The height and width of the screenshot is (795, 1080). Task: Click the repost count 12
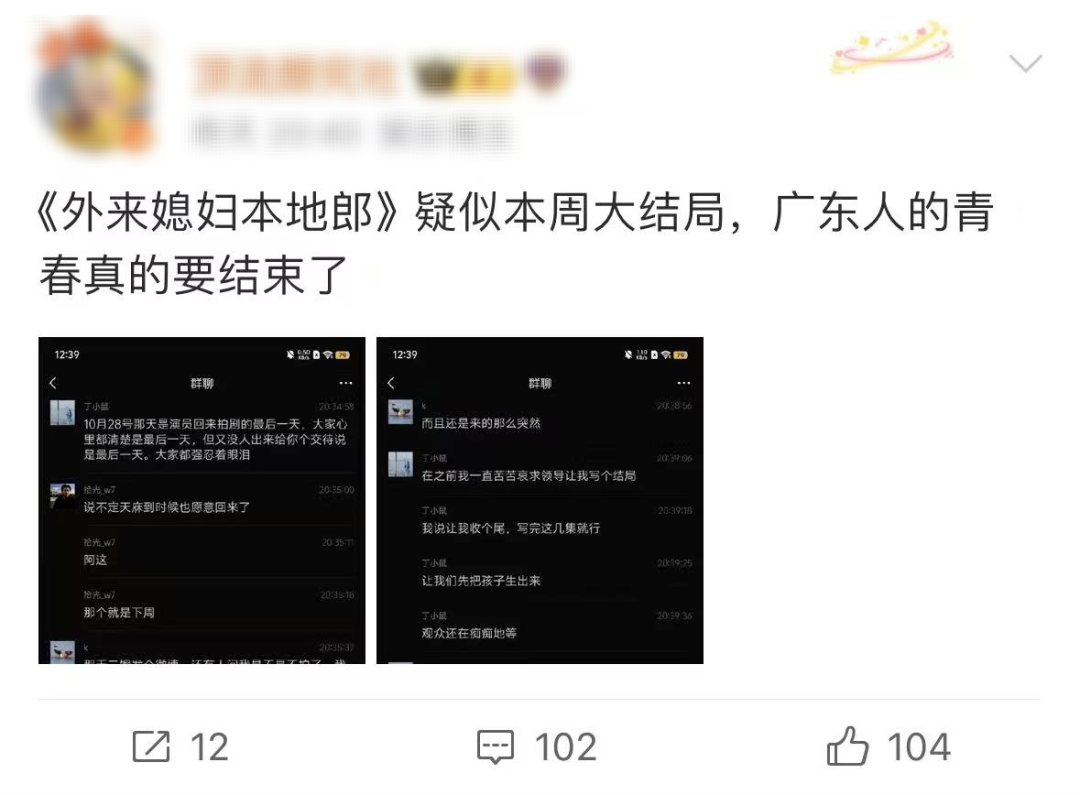[x=209, y=747]
